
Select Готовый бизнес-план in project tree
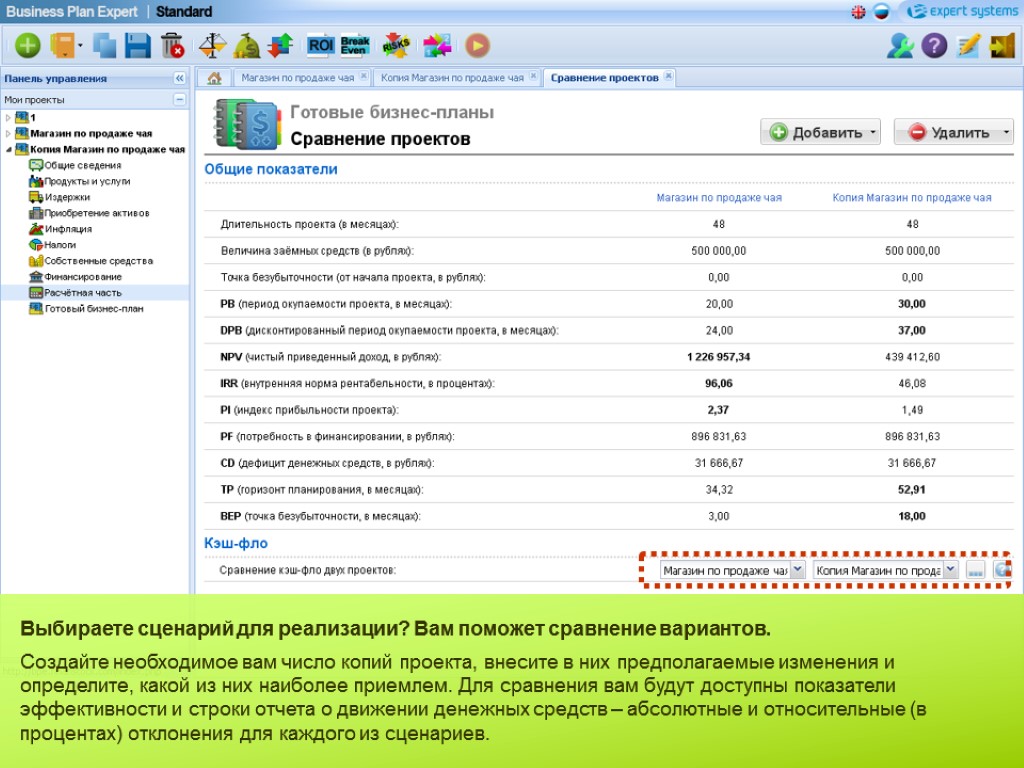coord(94,309)
